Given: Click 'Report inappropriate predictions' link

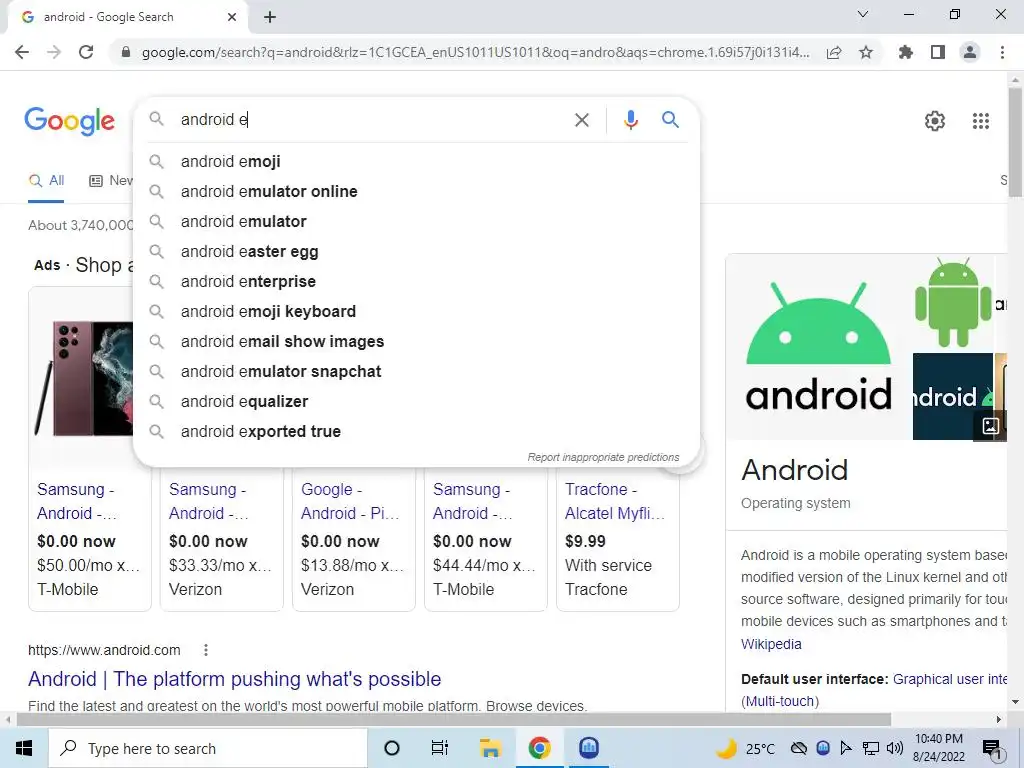Looking at the screenshot, I should pyautogui.click(x=603, y=457).
